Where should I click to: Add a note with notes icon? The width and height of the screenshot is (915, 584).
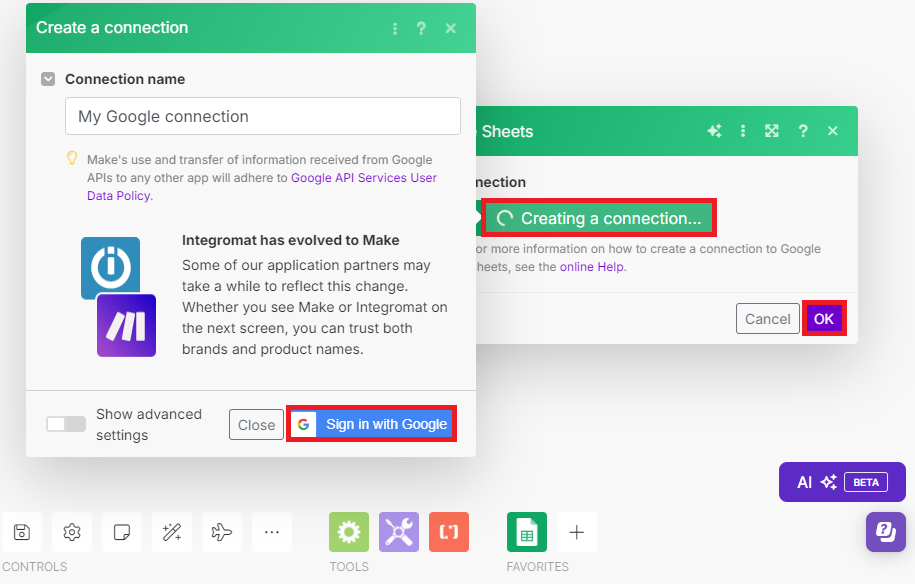[122, 532]
